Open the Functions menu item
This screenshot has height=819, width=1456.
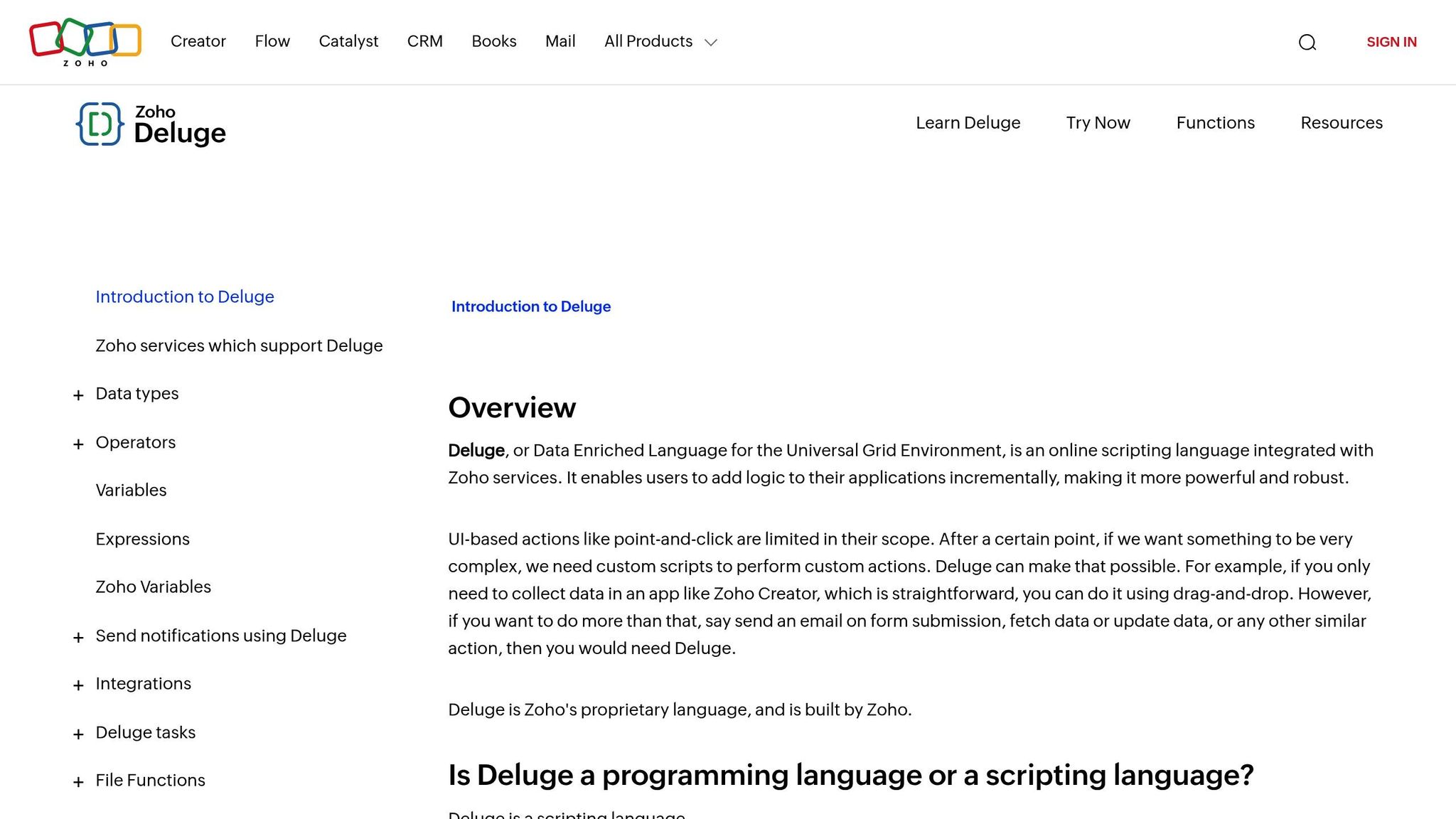[1215, 123]
